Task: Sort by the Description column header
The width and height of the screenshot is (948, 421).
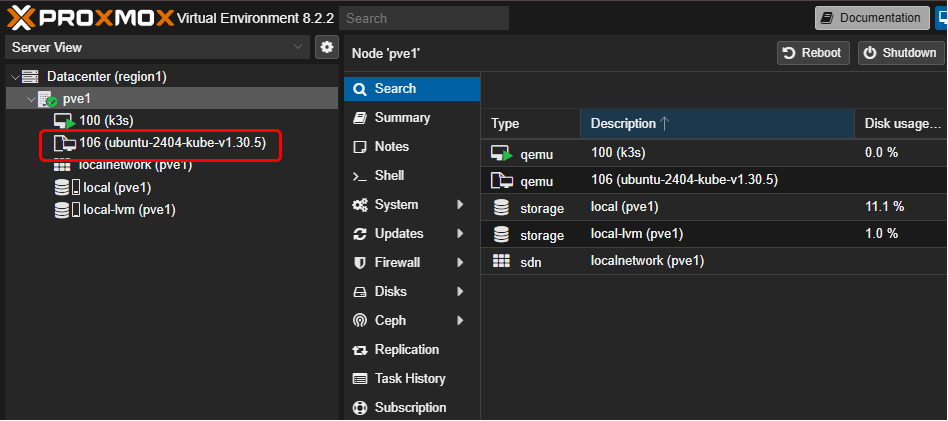Action: tap(717, 123)
